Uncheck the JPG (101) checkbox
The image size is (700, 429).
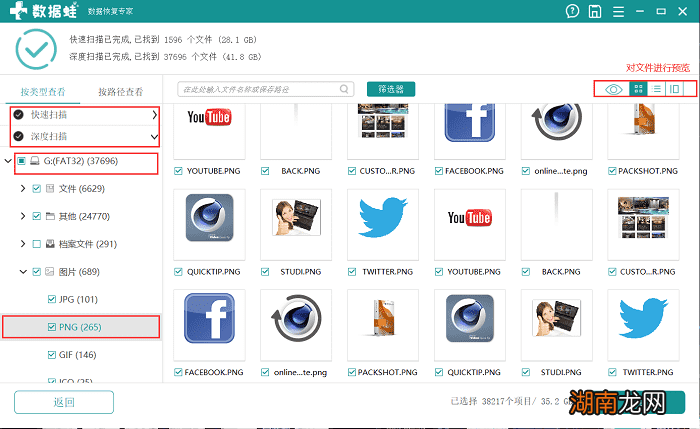(x=52, y=299)
